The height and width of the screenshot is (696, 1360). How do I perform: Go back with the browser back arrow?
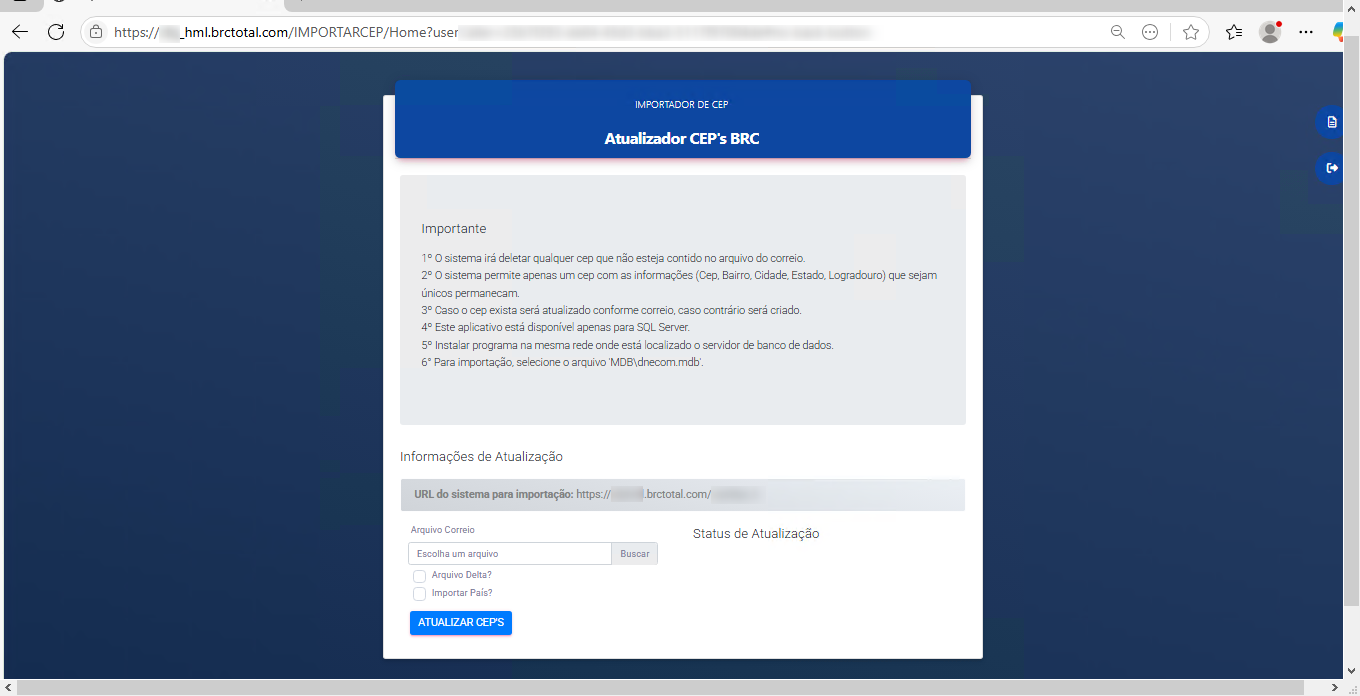pos(20,32)
